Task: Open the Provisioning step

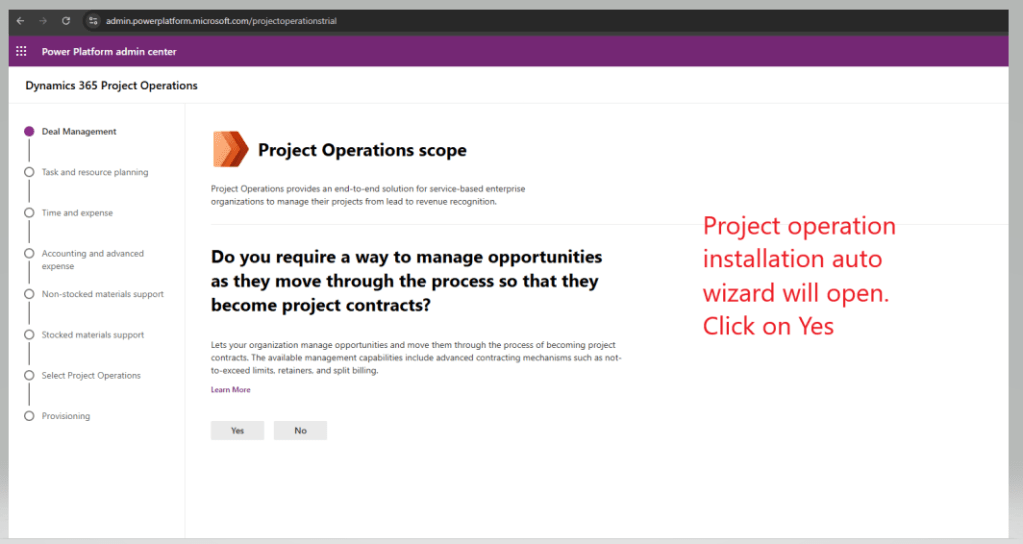Action: [65, 416]
